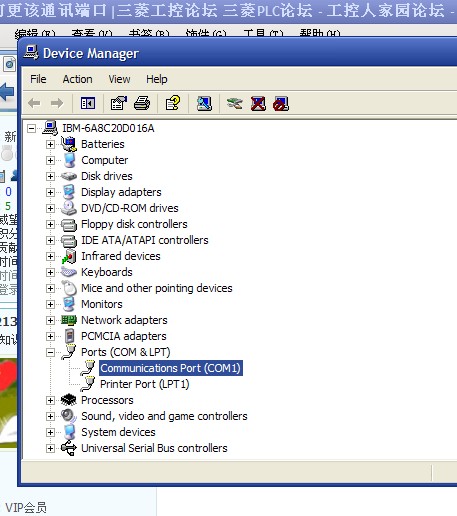457x516 pixels.
Task: Select Display adapters category
Action: point(121,192)
